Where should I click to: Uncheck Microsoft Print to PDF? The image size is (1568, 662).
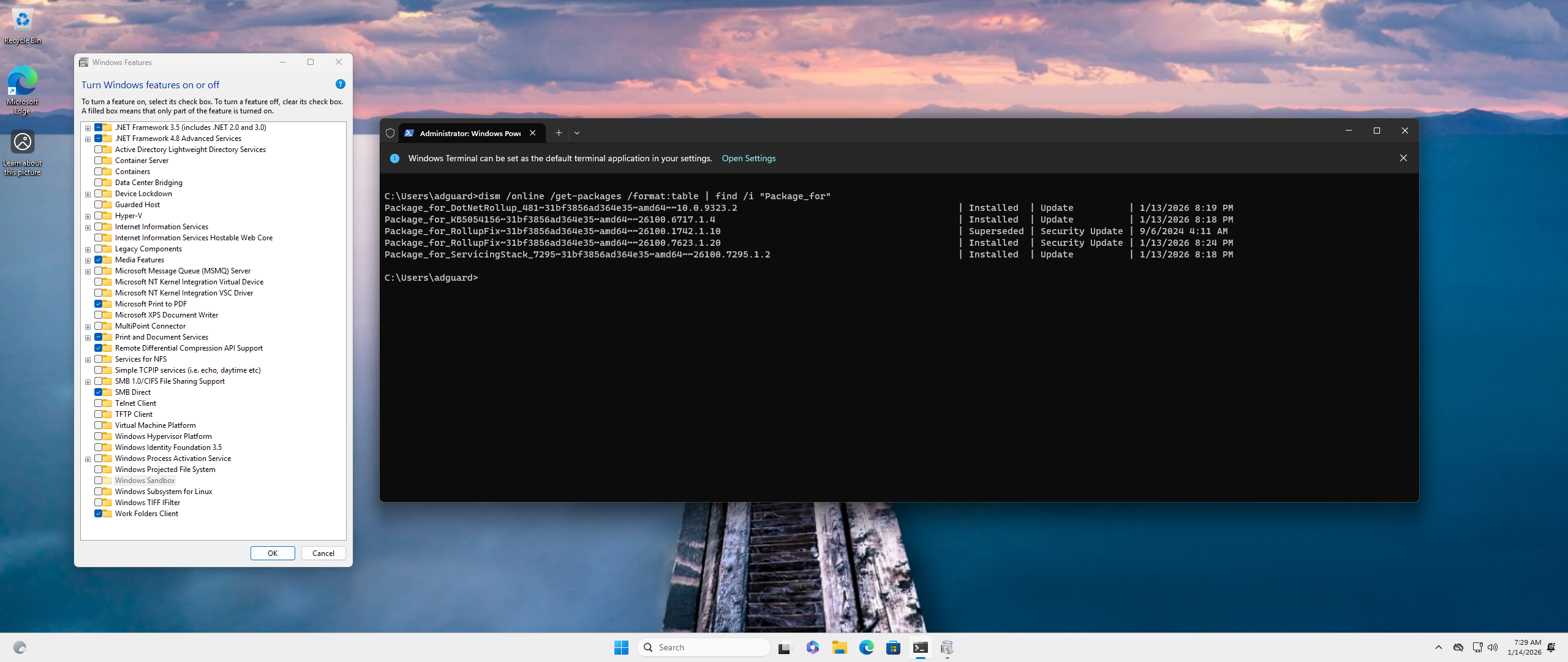tap(98, 304)
